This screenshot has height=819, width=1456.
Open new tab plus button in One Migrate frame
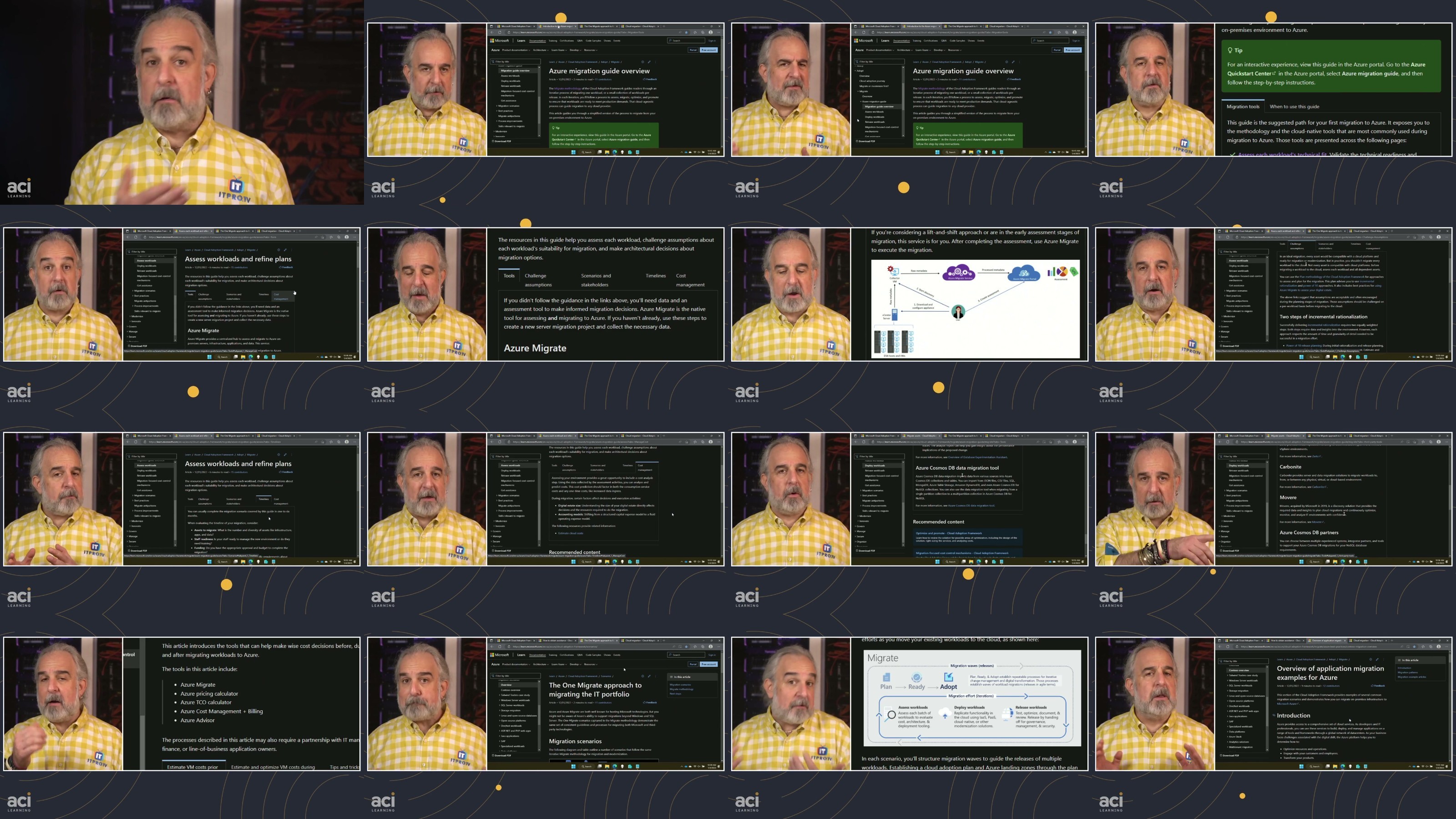tap(664, 640)
